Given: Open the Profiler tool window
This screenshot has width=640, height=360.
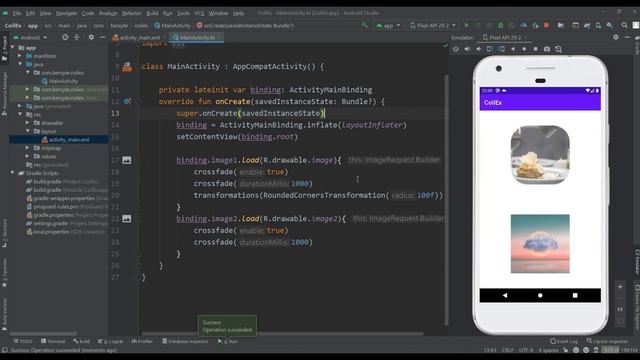Looking at the screenshot, I should tap(142, 341).
